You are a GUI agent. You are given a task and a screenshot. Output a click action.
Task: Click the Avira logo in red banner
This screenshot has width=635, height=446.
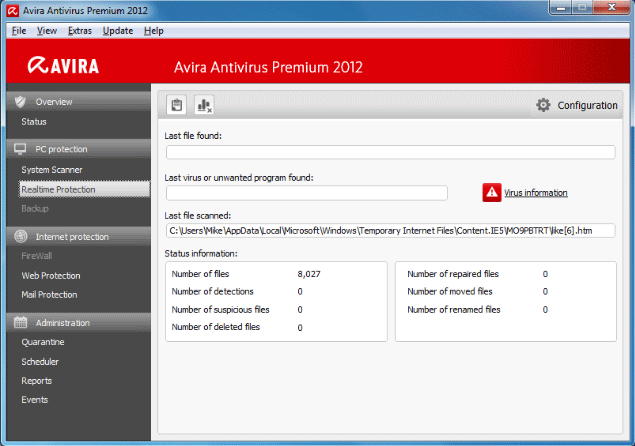pyautogui.click(x=63, y=66)
